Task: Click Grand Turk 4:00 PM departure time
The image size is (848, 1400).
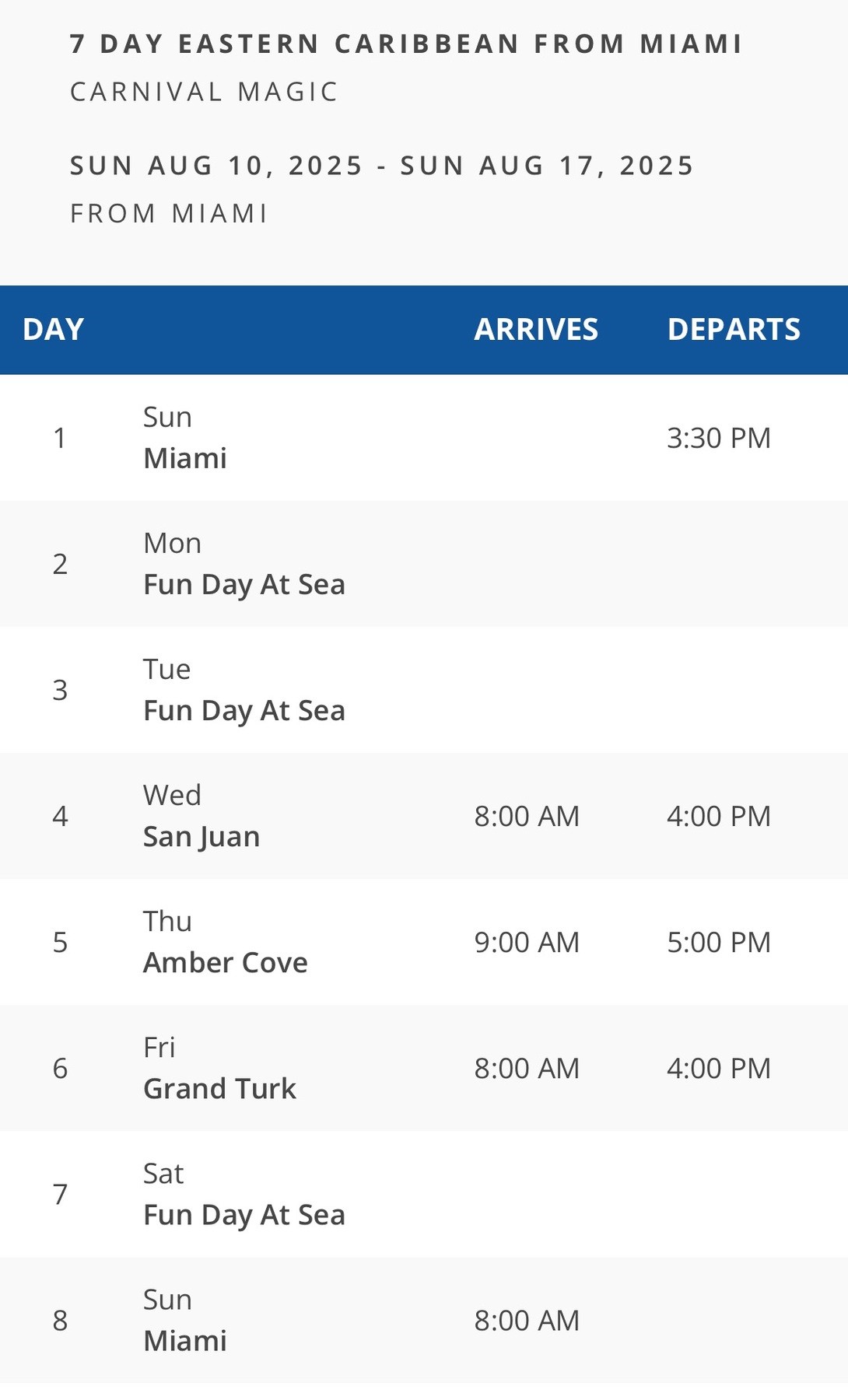Action: pyautogui.click(x=718, y=1068)
